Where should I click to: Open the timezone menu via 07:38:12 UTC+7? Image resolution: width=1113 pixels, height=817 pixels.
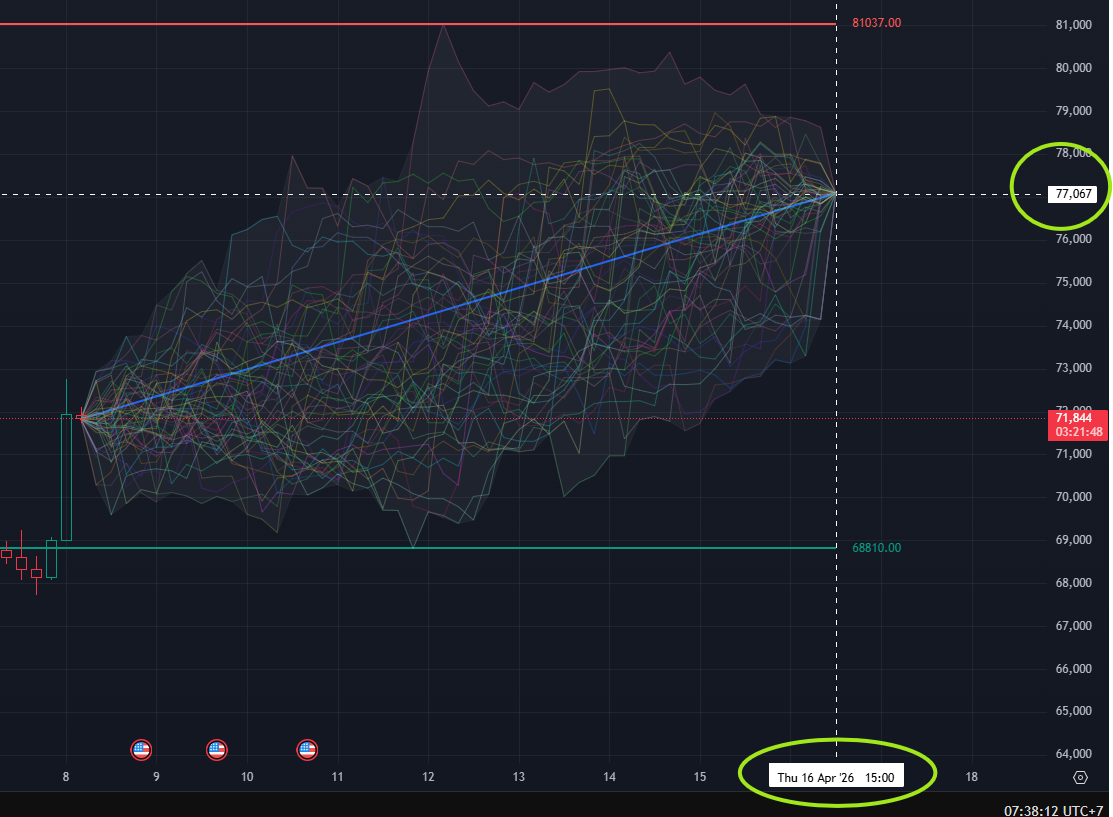(1056, 808)
